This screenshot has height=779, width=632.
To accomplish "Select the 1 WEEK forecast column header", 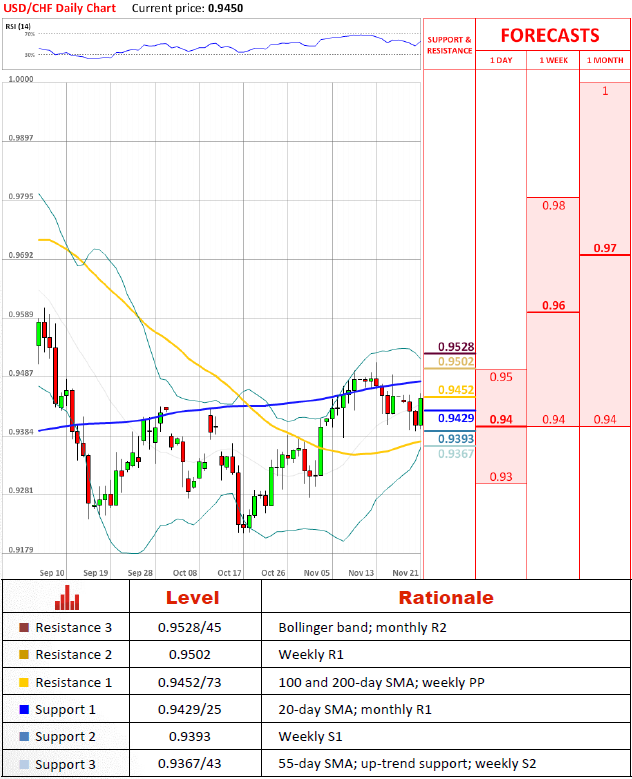I will 553,60.
